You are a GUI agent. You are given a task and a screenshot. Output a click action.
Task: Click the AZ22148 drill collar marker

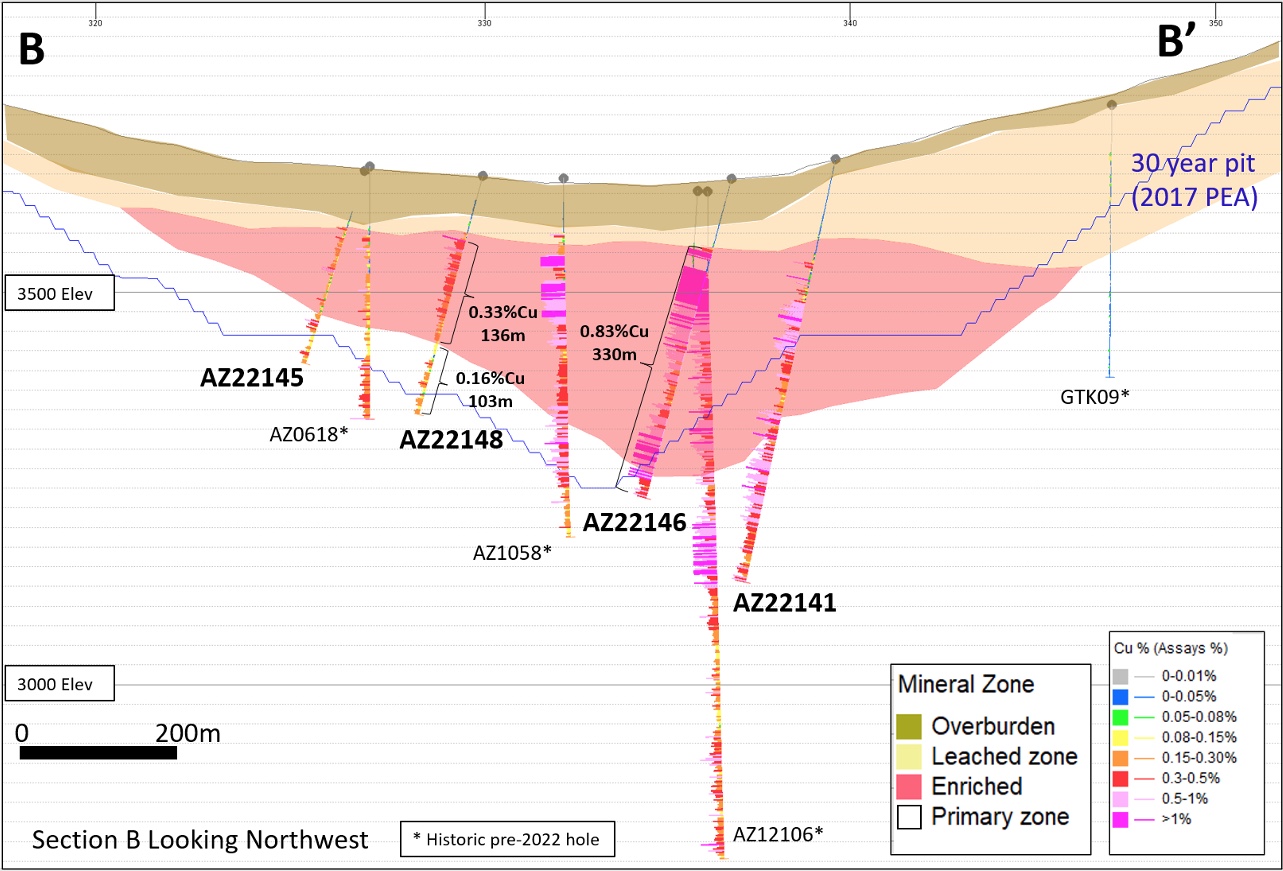[483, 177]
